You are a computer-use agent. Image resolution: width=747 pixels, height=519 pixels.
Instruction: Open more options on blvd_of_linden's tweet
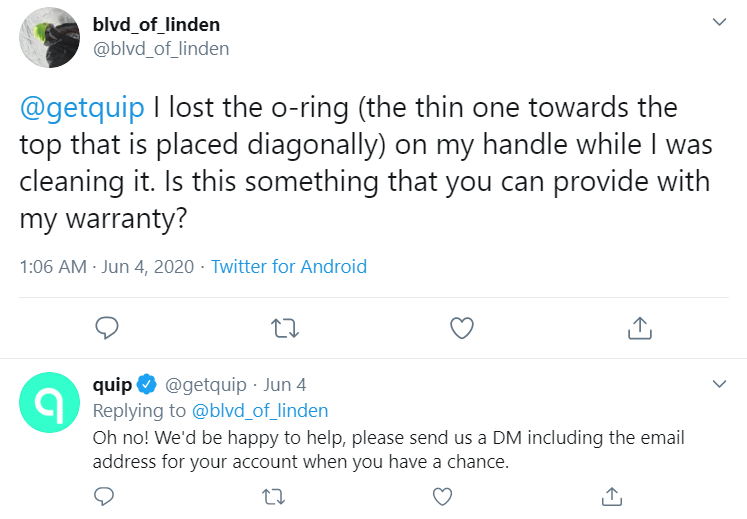(718, 21)
